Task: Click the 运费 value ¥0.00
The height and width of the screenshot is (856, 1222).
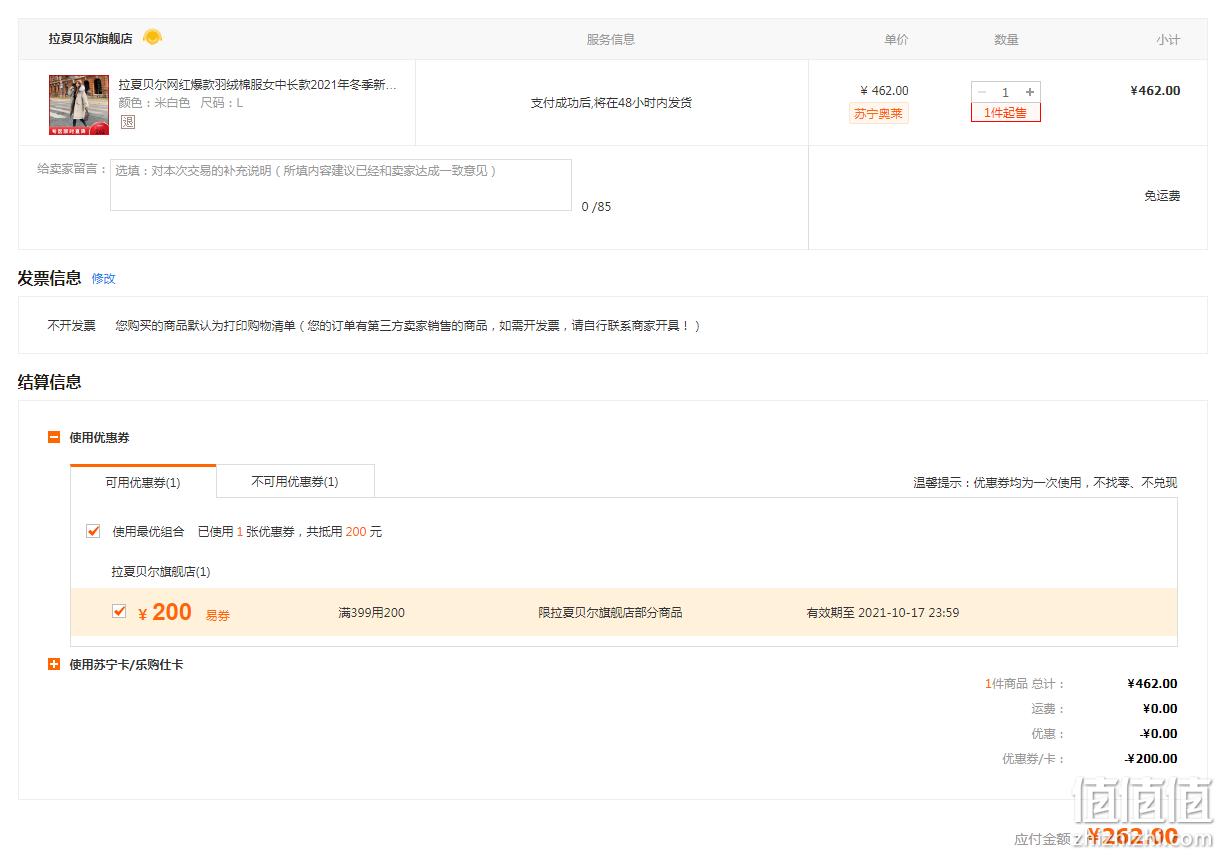Action: [x=1160, y=709]
